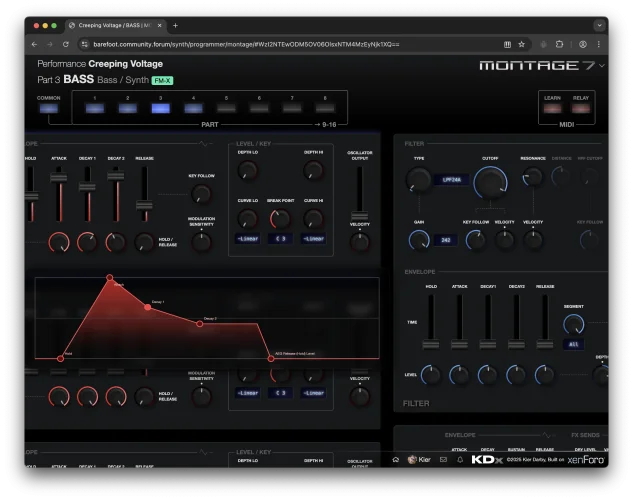Click the waveform icon on operator envelope header
The width and height of the screenshot is (633, 500).
click(203, 144)
